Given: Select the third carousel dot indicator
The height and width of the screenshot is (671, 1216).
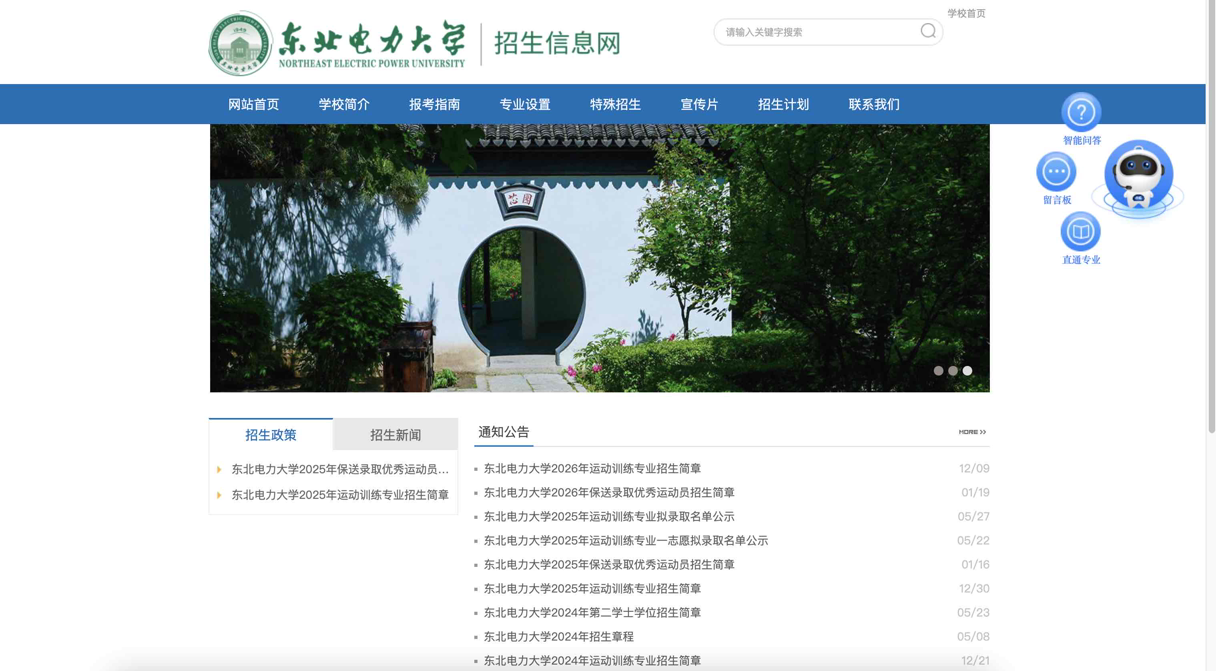Looking at the screenshot, I should pyautogui.click(x=967, y=371).
